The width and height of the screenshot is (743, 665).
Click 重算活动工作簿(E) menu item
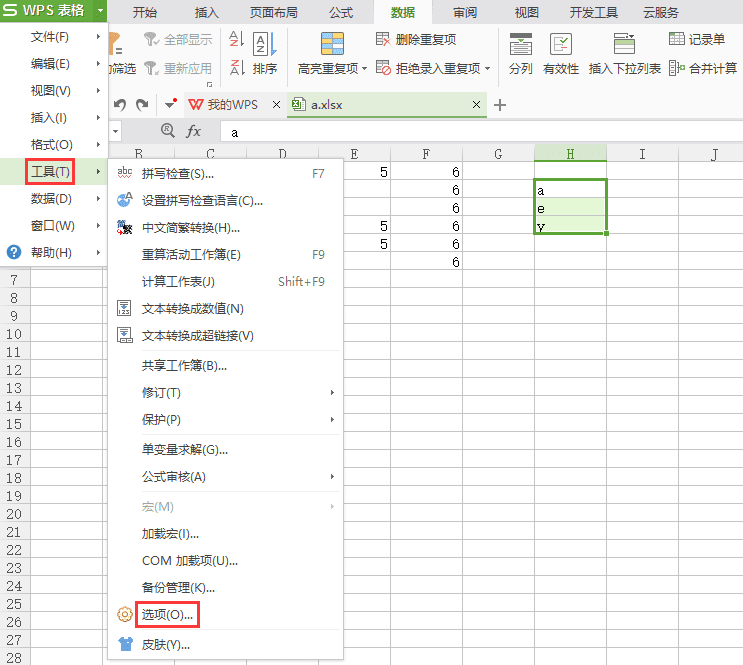pos(225,255)
